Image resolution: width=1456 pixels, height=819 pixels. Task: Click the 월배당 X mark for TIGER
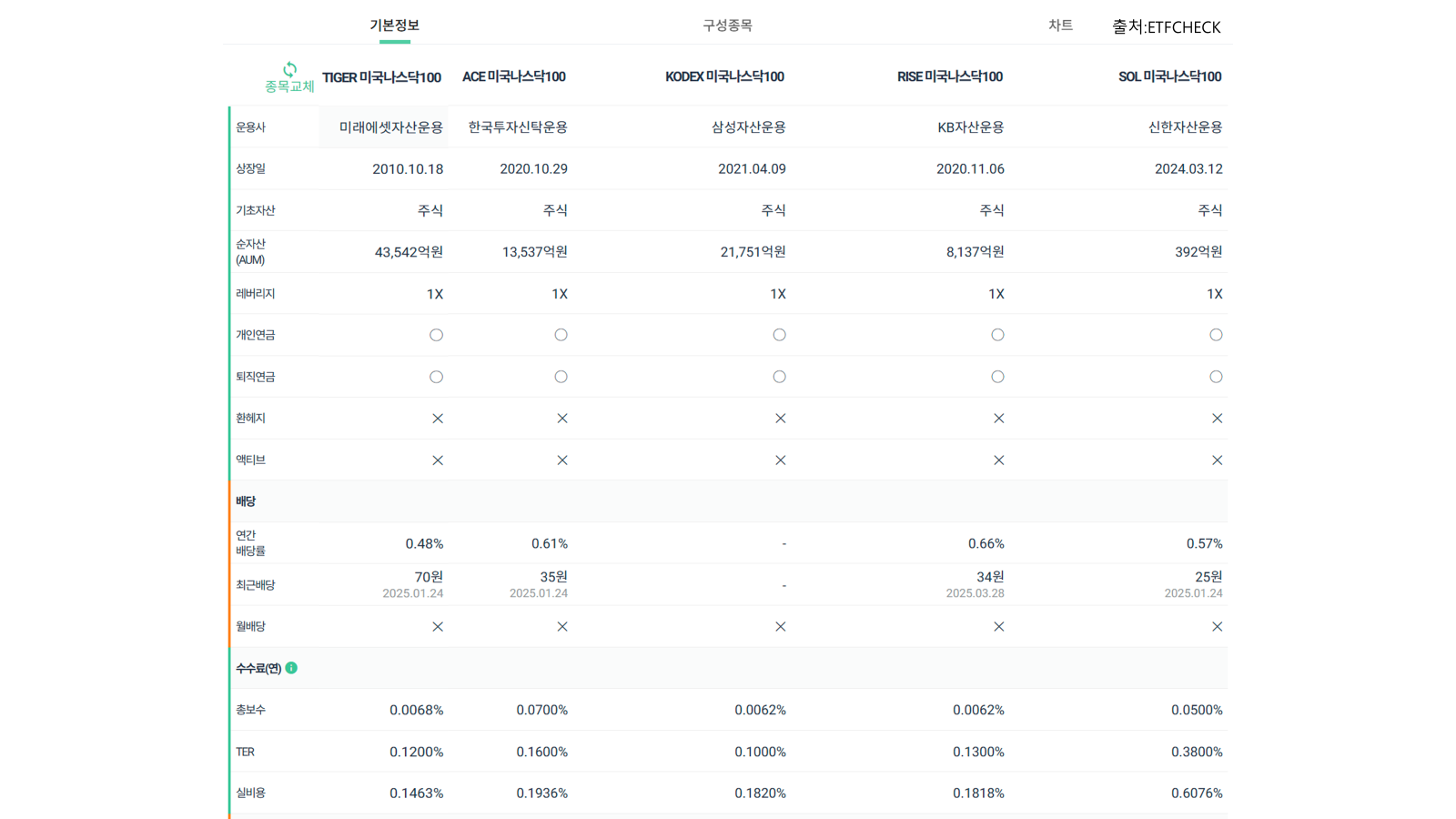click(x=438, y=627)
